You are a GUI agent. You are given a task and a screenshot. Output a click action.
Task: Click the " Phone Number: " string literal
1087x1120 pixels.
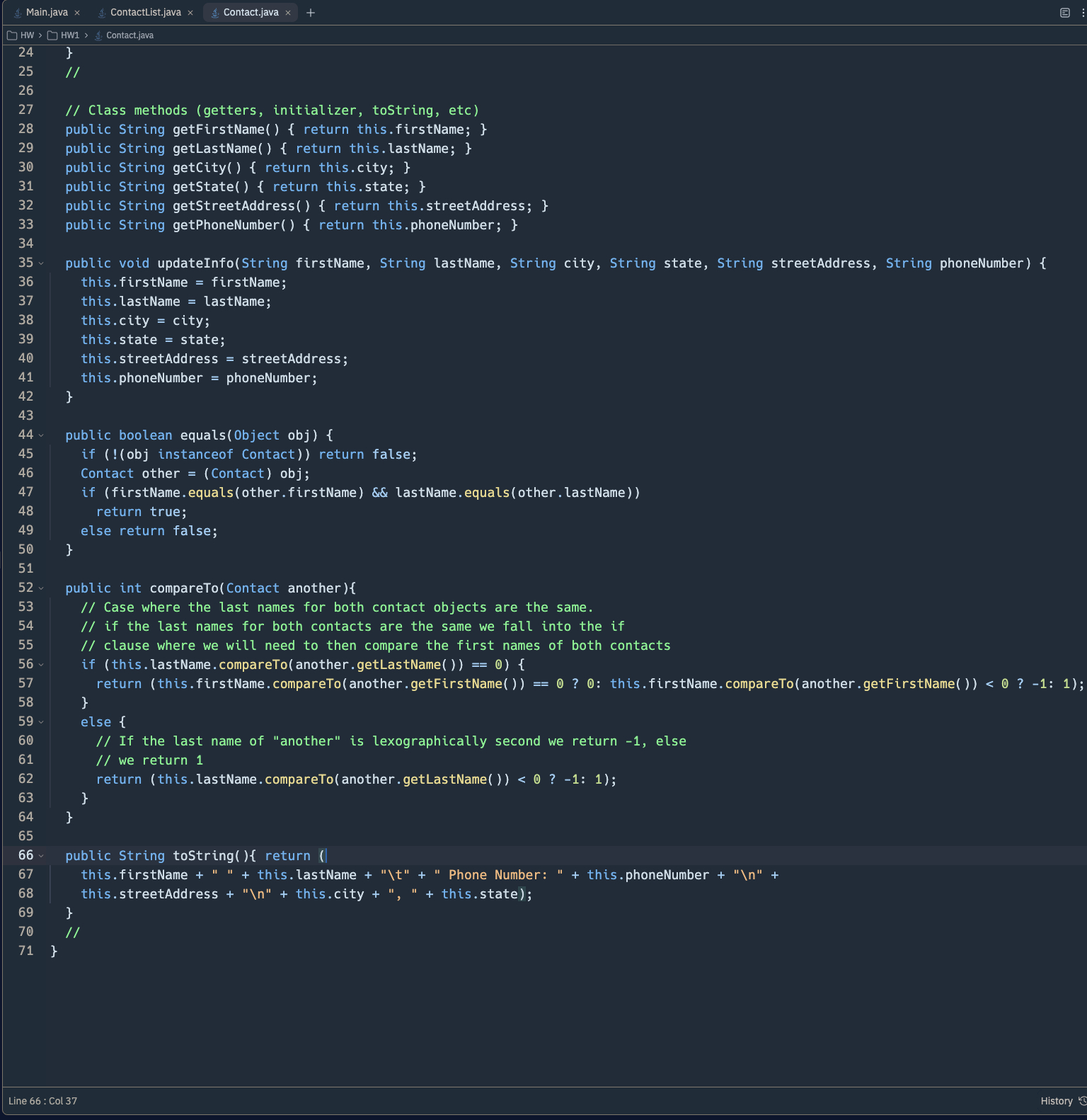coord(498,875)
